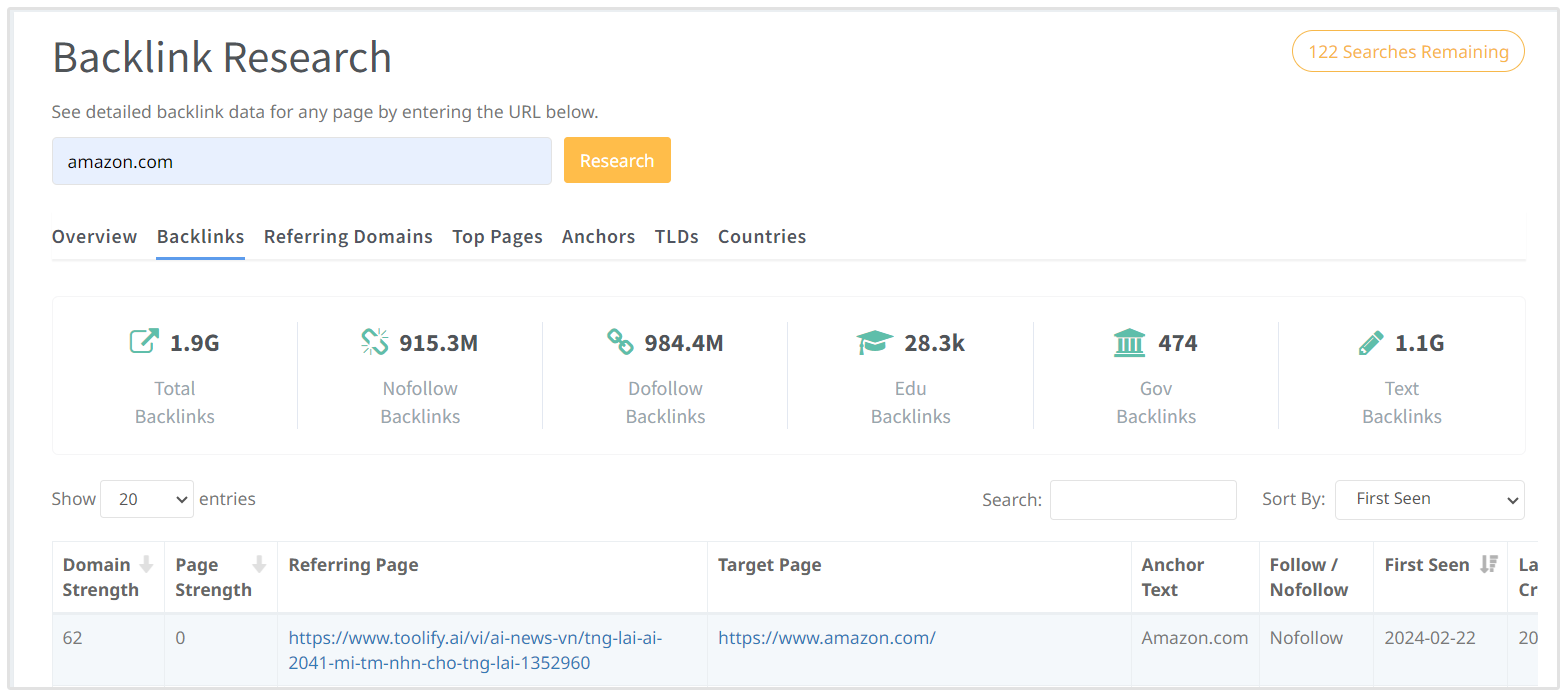Select the Anchors tab
This screenshot has height=697, width=1567.
(x=598, y=237)
